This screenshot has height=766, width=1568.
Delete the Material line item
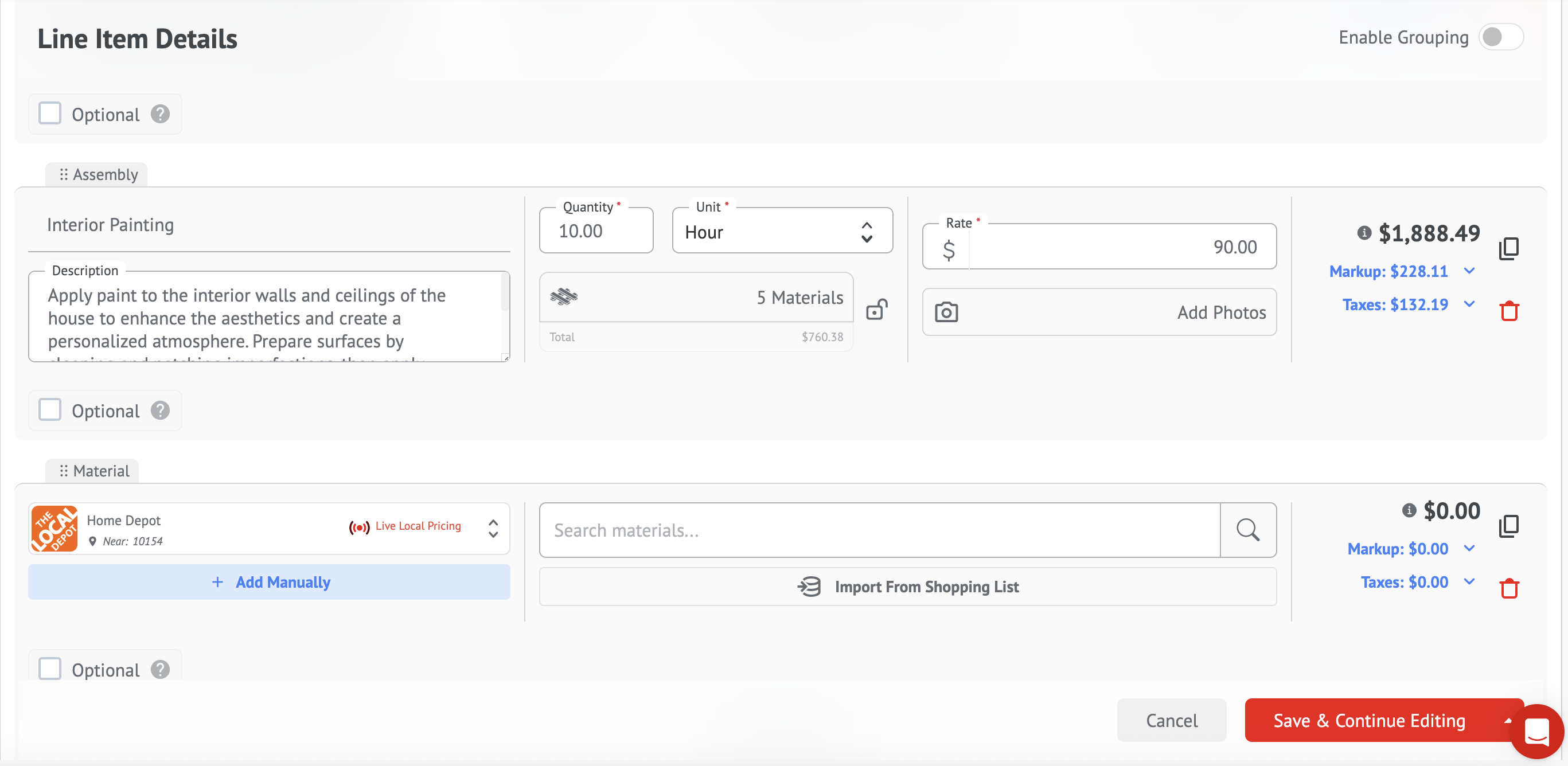[1508, 588]
